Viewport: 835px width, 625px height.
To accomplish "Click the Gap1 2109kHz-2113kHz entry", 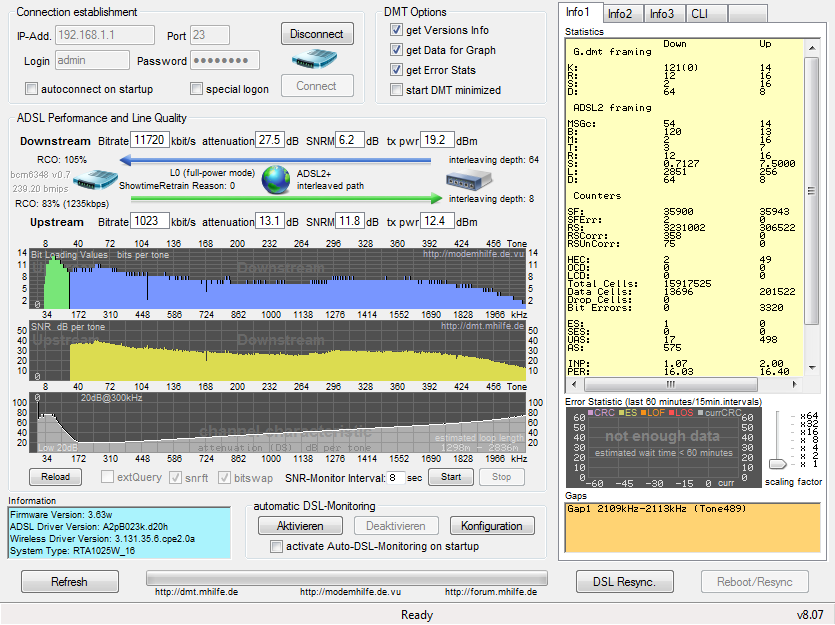I will pyautogui.click(x=656, y=509).
